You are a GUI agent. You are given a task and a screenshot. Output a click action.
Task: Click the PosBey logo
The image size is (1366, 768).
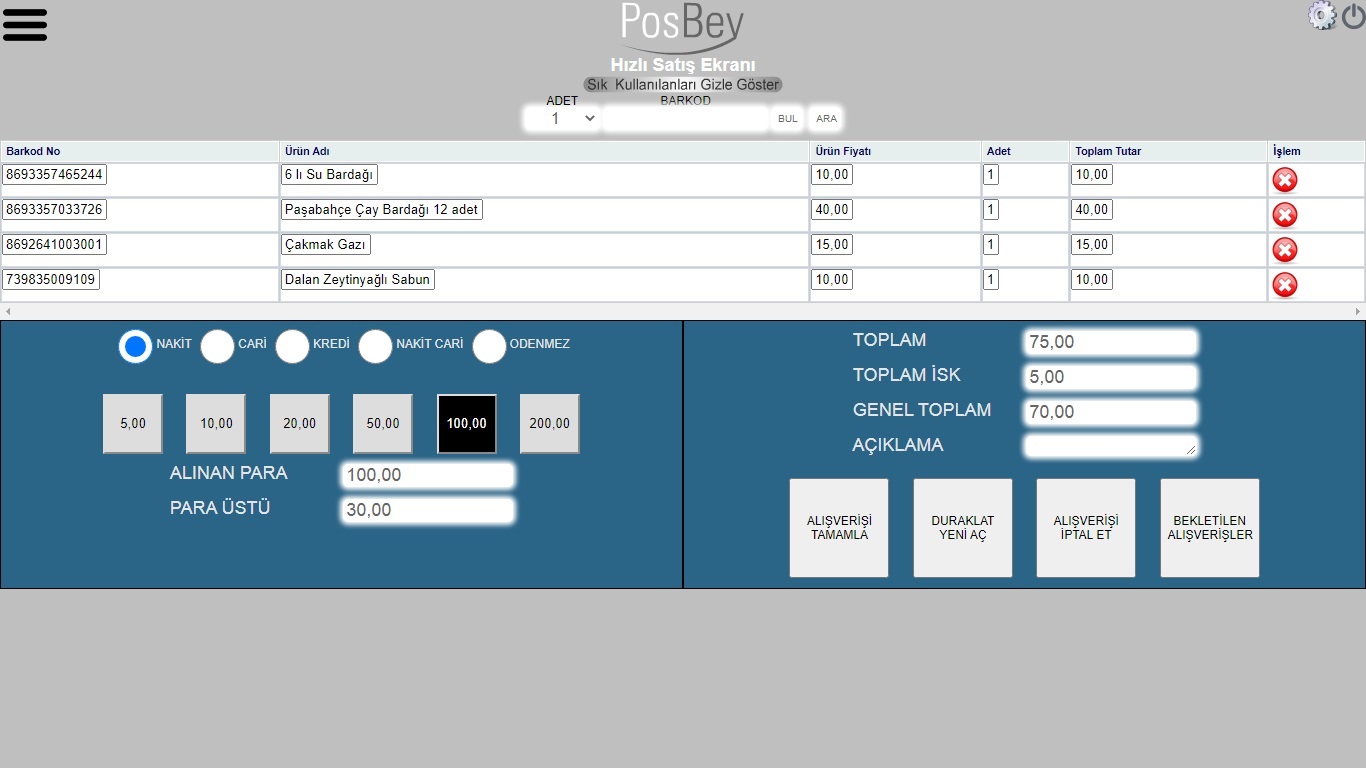point(682,26)
